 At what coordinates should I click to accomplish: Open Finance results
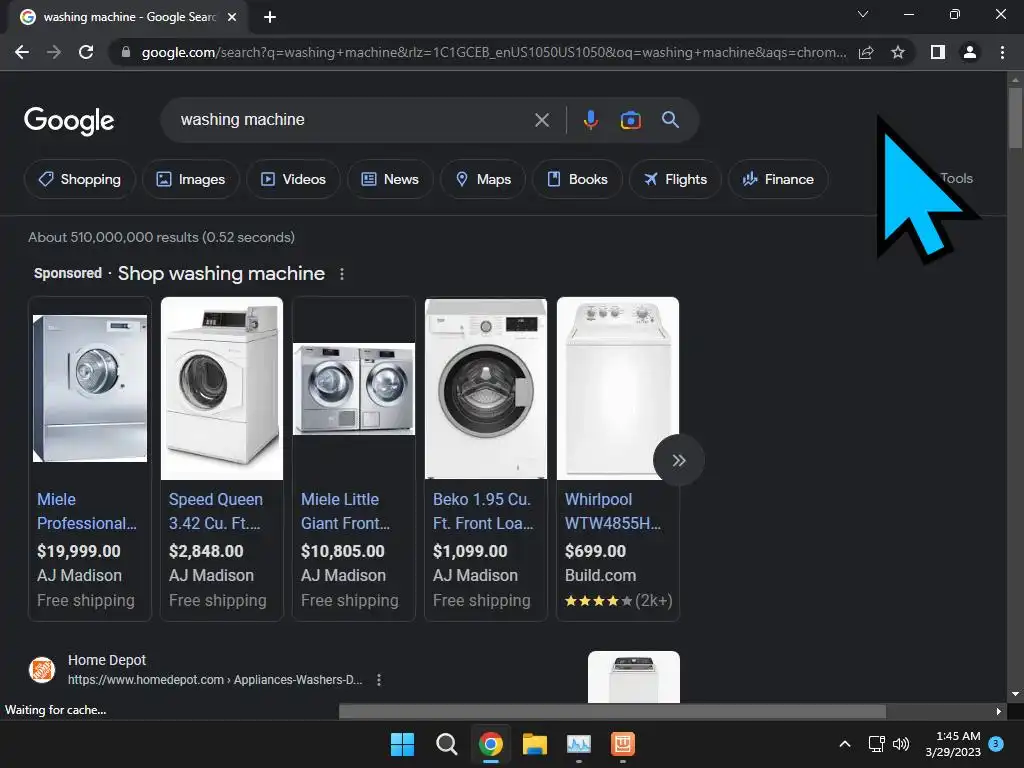tap(778, 179)
